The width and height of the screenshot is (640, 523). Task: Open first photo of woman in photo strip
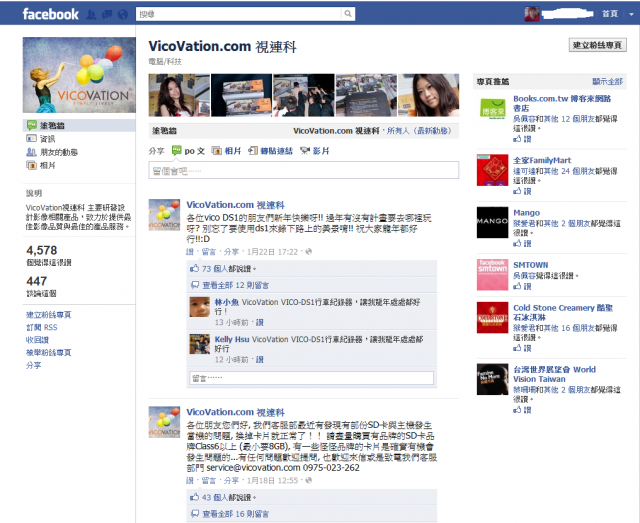pos(179,95)
